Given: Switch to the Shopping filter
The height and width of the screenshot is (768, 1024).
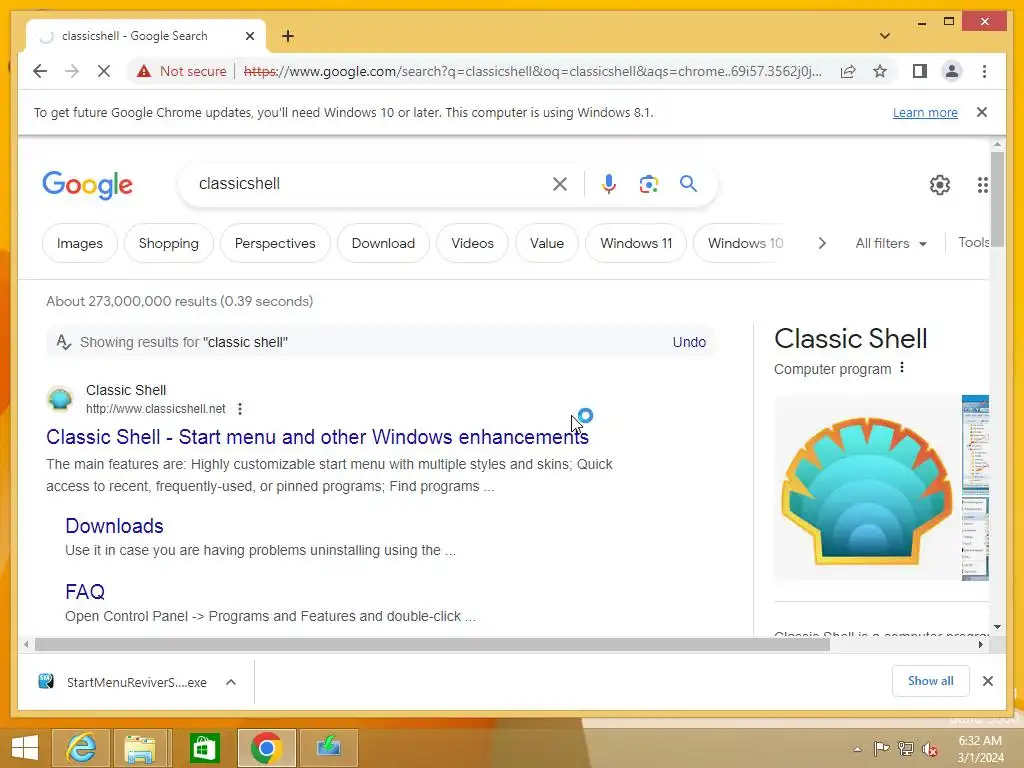Looking at the screenshot, I should point(168,243).
